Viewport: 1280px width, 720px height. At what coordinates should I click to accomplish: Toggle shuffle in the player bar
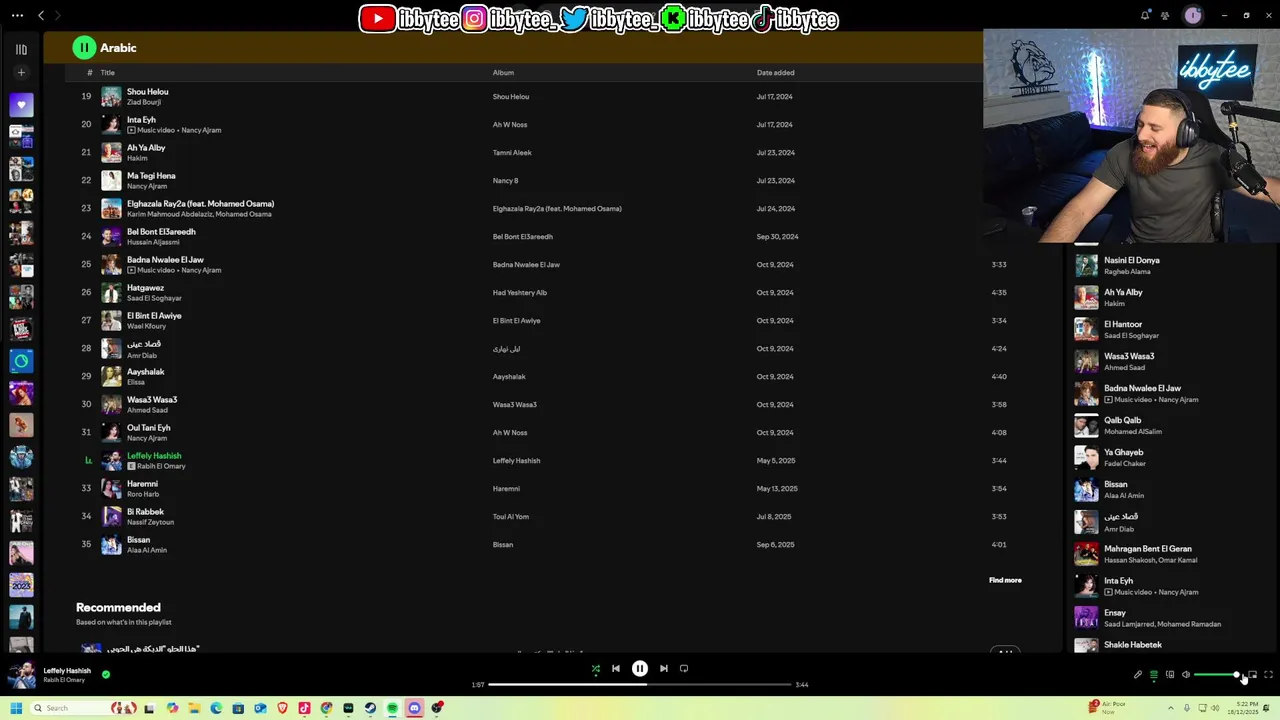point(595,668)
